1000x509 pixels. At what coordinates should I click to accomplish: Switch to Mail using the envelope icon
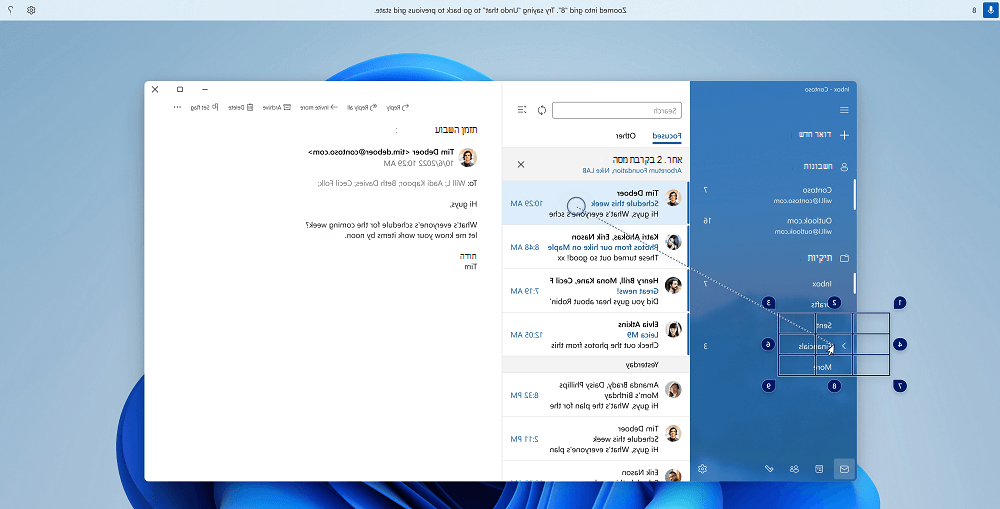point(844,469)
